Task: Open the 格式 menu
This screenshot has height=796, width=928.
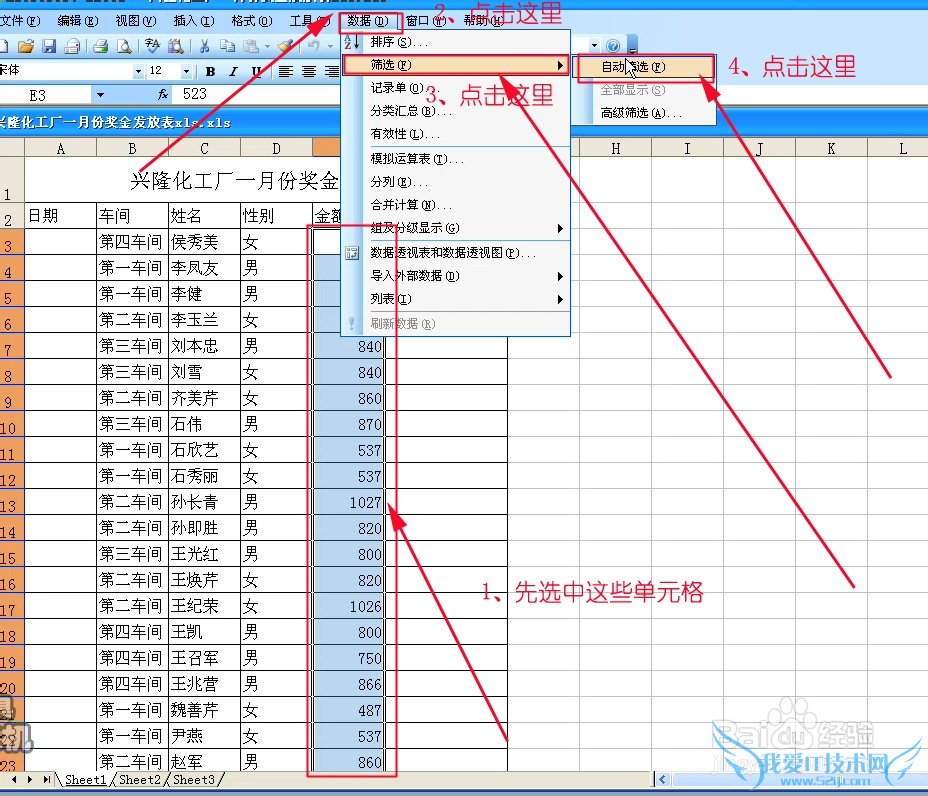Action: [252, 21]
